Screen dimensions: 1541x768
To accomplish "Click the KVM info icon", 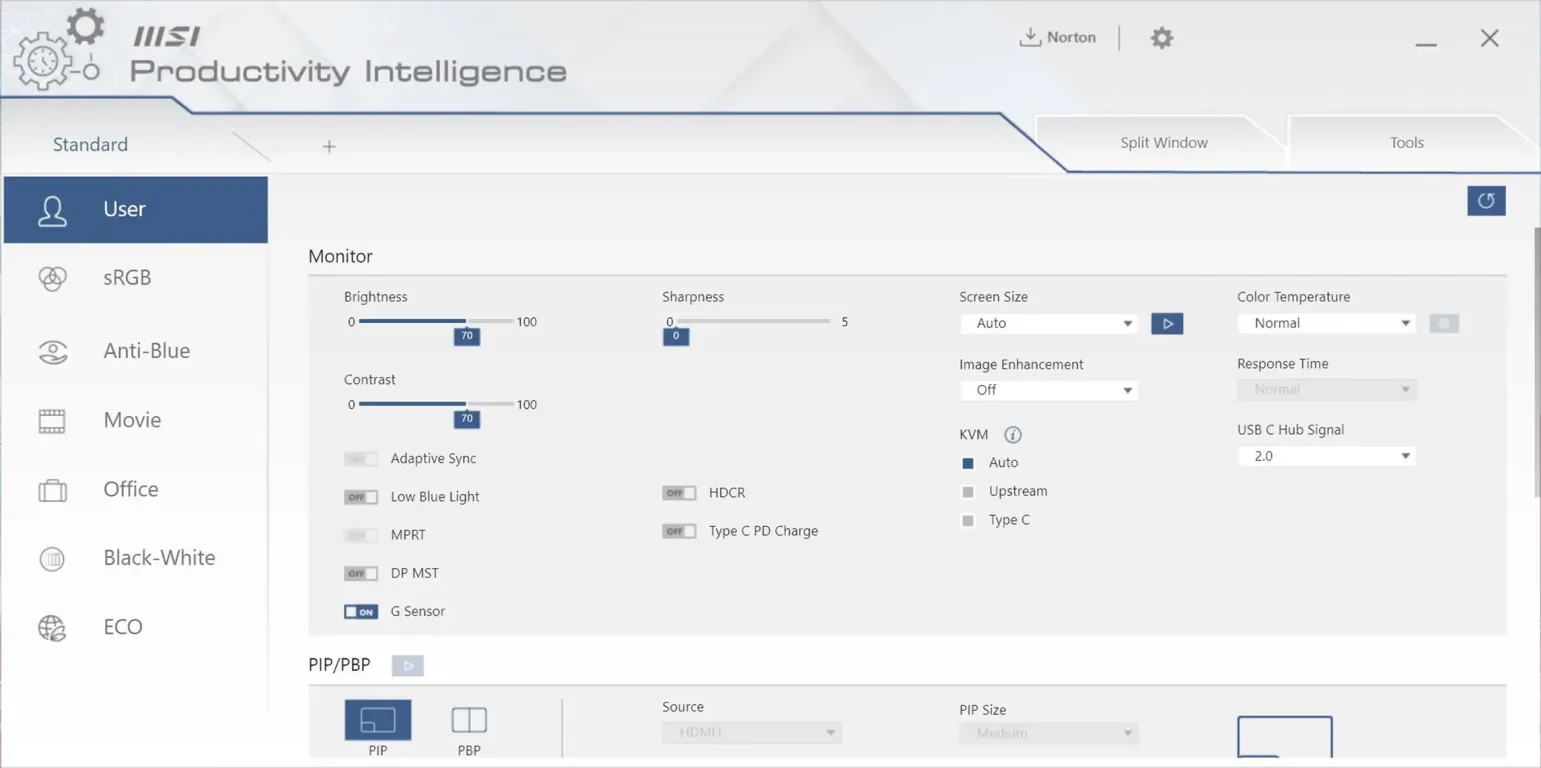I will [x=1013, y=435].
